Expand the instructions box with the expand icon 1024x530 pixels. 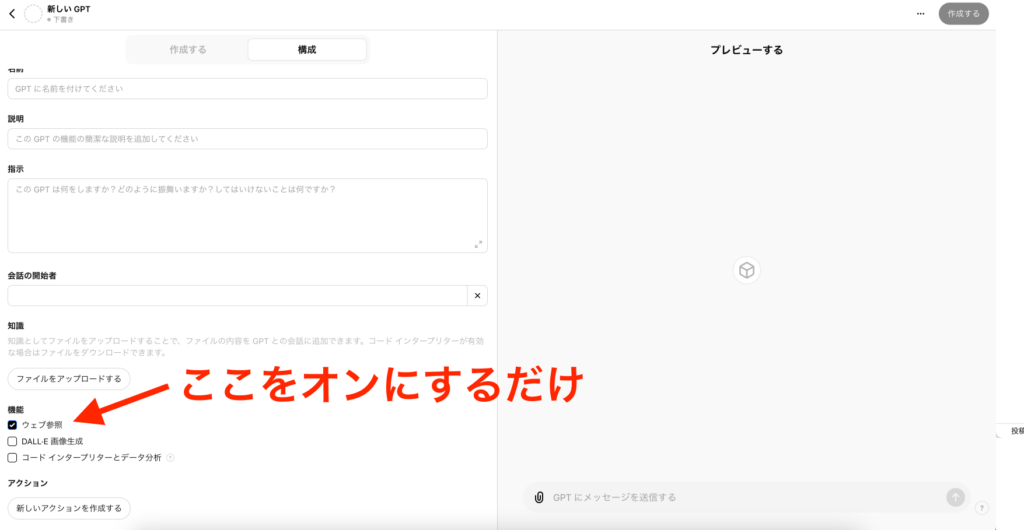pyautogui.click(x=478, y=244)
